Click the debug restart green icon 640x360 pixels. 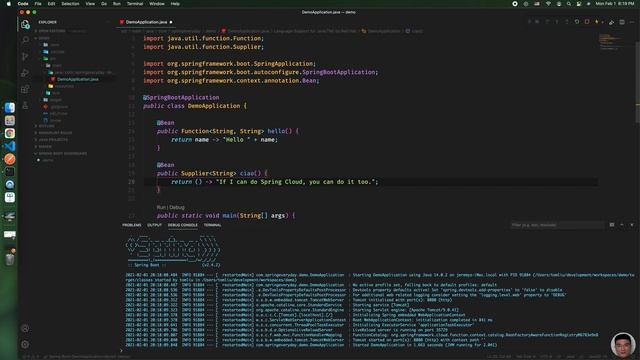pos(577,22)
